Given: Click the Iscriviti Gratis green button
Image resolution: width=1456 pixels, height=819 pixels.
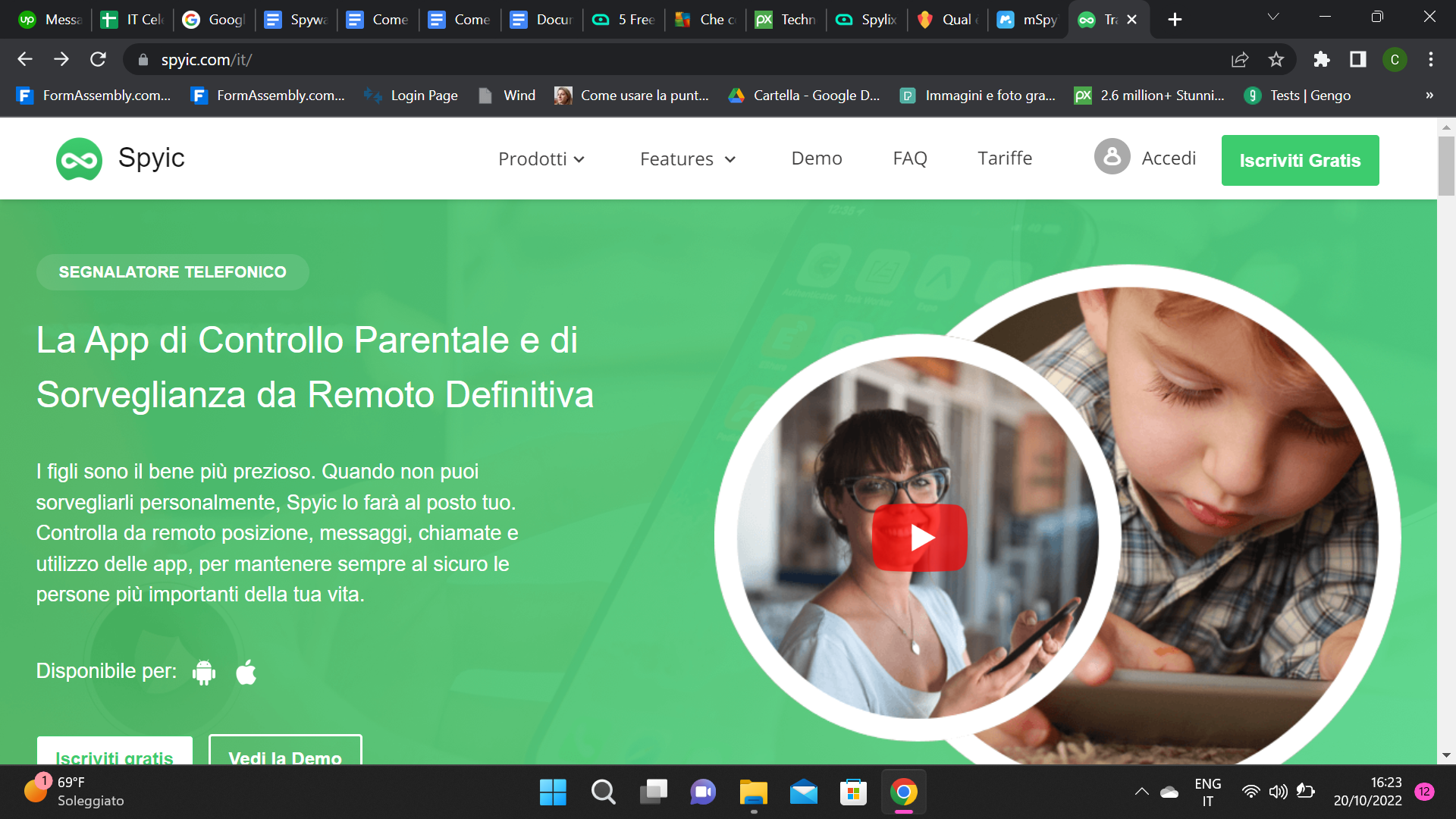Looking at the screenshot, I should pyautogui.click(x=1300, y=160).
